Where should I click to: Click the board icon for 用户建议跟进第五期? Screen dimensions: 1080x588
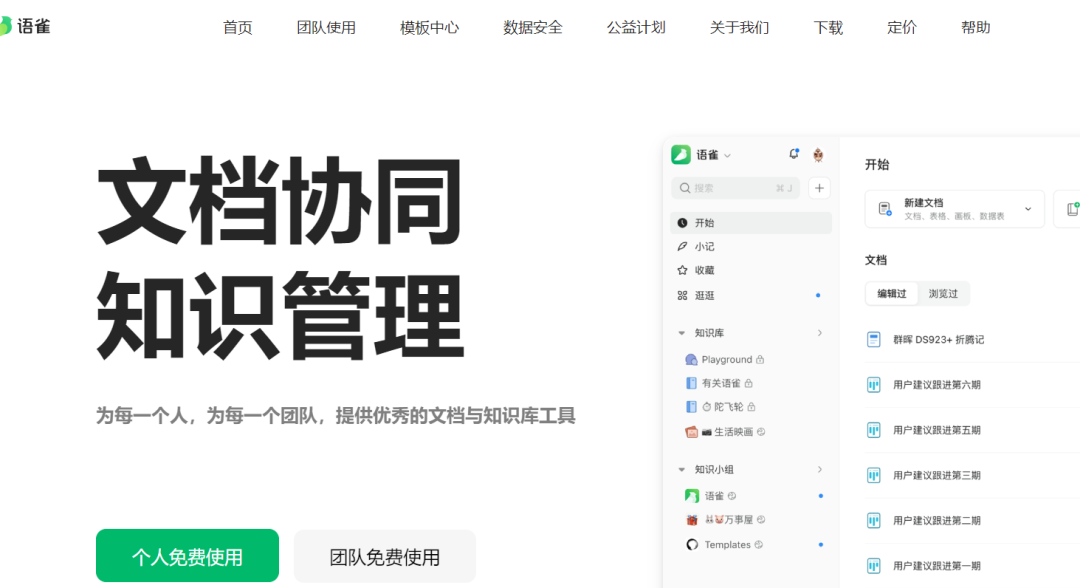[x=873, y=430]
